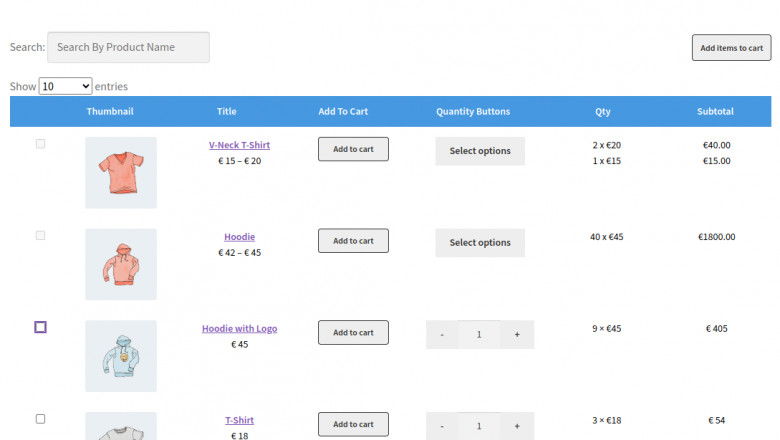This screenshot has width=780, height=440.
Task: Click the €15.00 subtotal
Action: pos(716,161)
